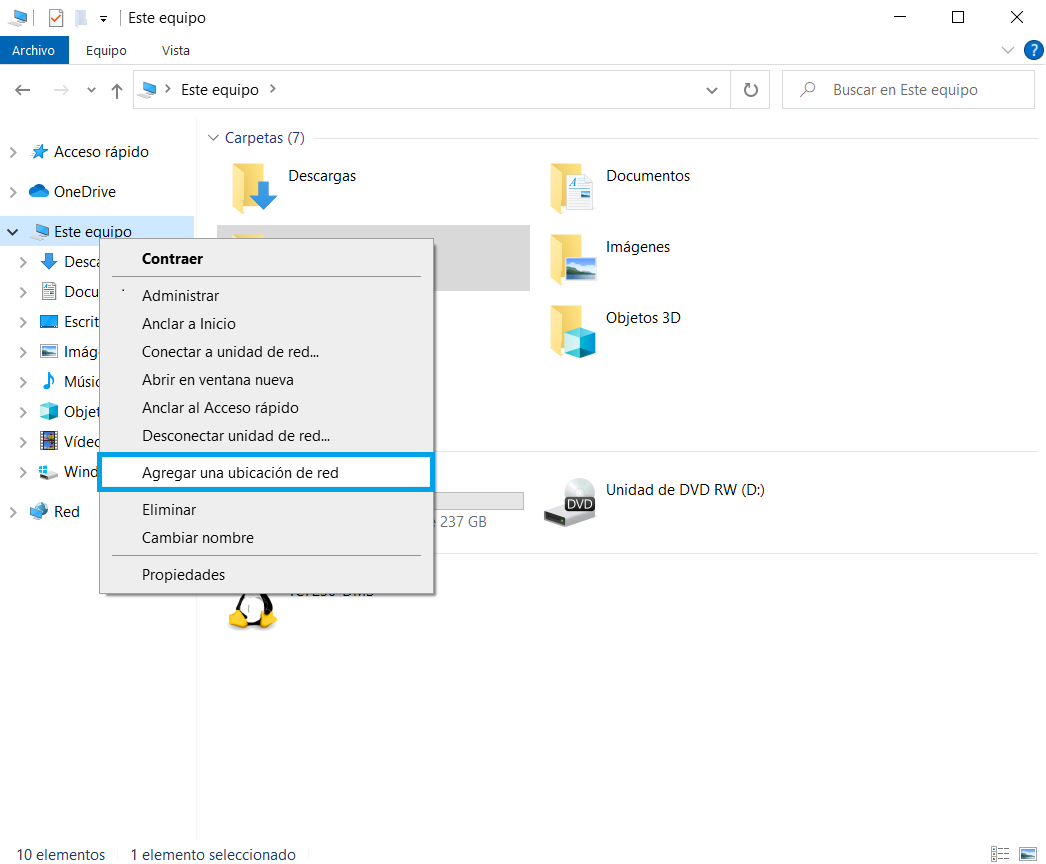Viewport: 1046px width, 864px height.
Task: Open the Unidad de DVD RW (D:) drive icon
Action: tap(569, 502)
